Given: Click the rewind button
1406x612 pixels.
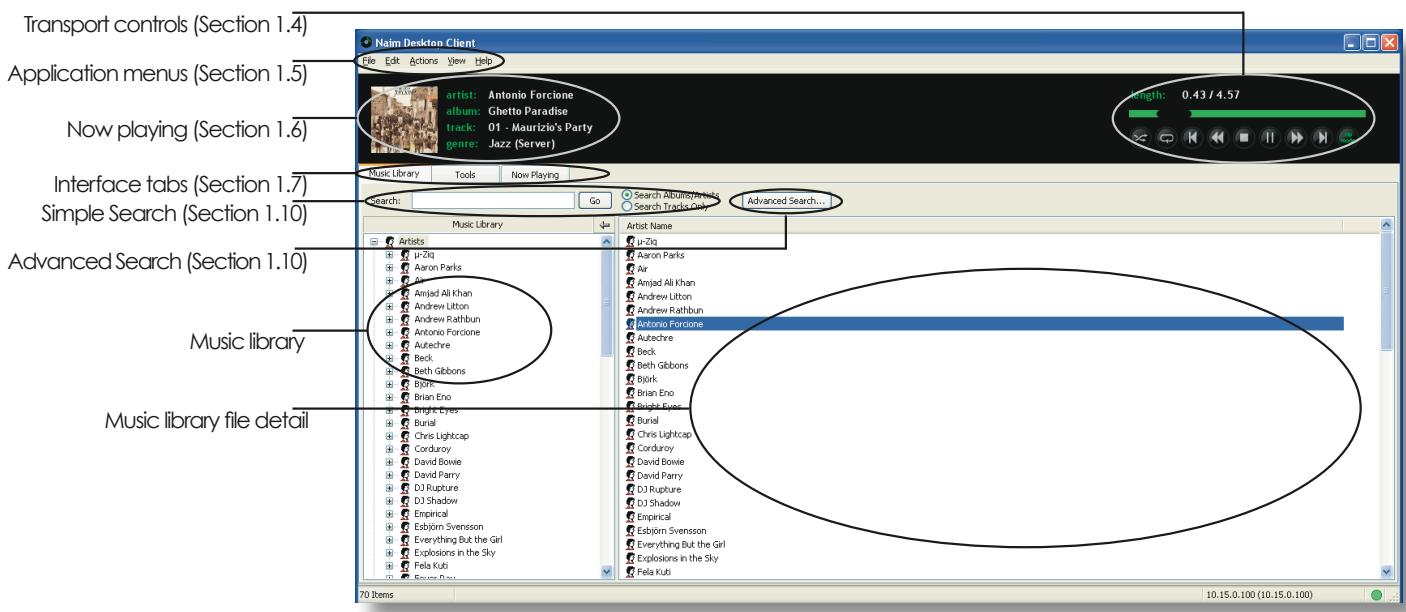Looking at the screenshot, I should [x=1216, y=138].
